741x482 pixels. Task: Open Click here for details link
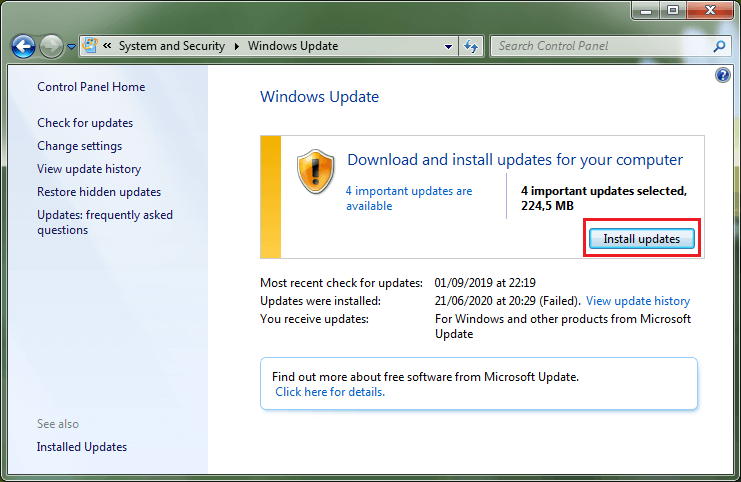[330, 392]
